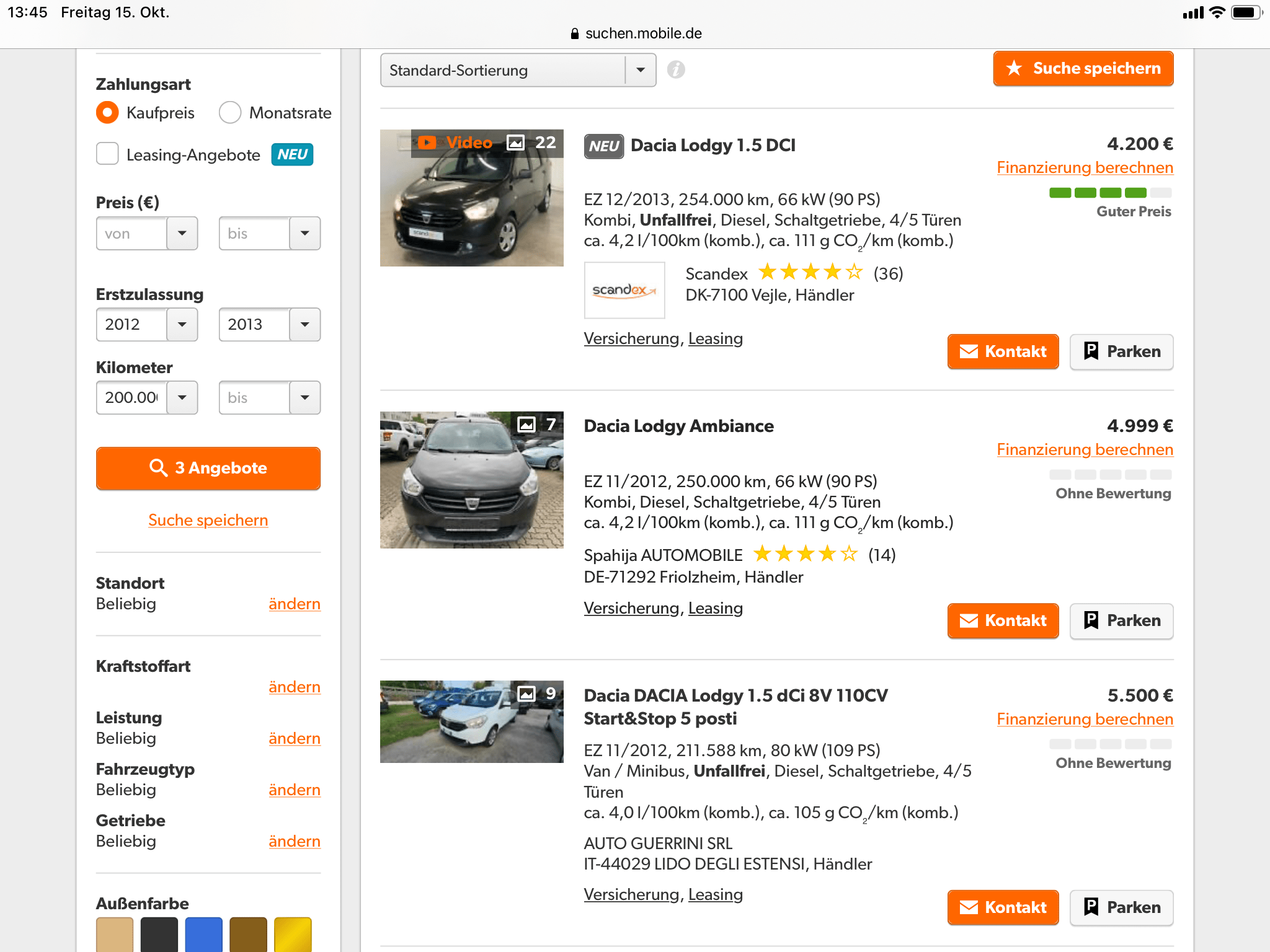Open the Standard-Sortierung dropdown
The height and width of the screenshot is (952, 1270).
pyautogui.click(x=518, y=70)
